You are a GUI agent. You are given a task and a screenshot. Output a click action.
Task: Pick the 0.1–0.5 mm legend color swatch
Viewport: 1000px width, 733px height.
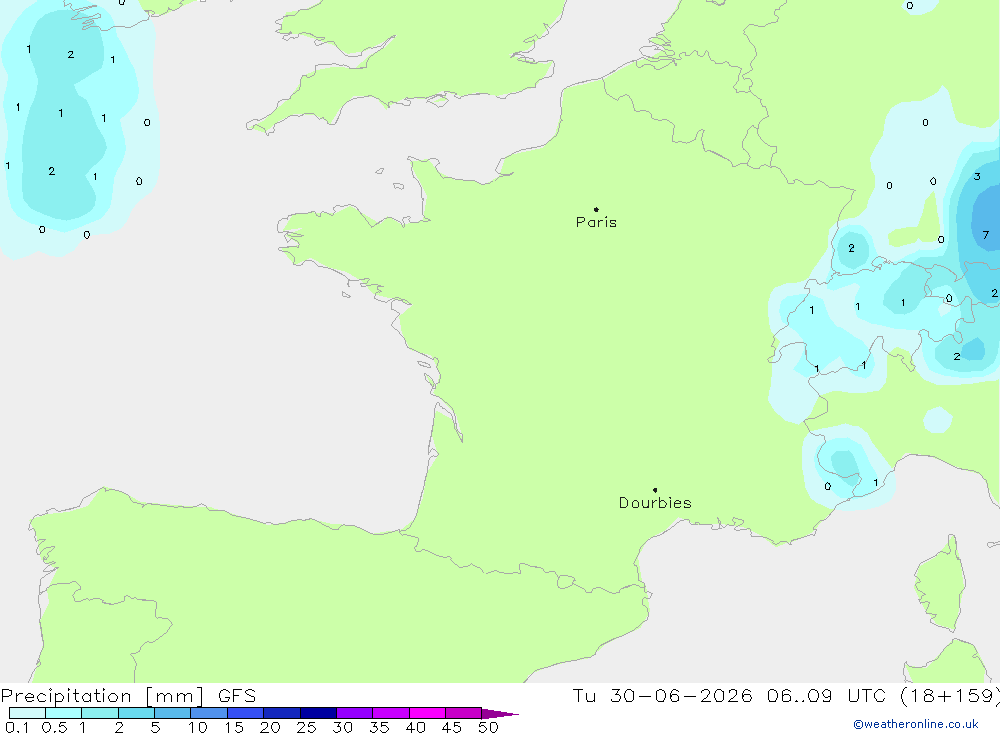tap(27, 713)
